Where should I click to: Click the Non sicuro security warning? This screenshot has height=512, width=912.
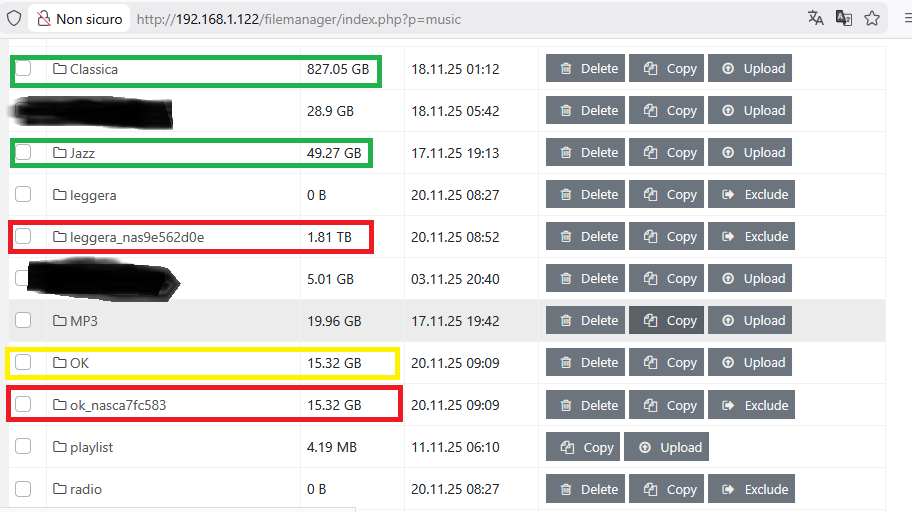pyautogui.click(x=79, y=19)
